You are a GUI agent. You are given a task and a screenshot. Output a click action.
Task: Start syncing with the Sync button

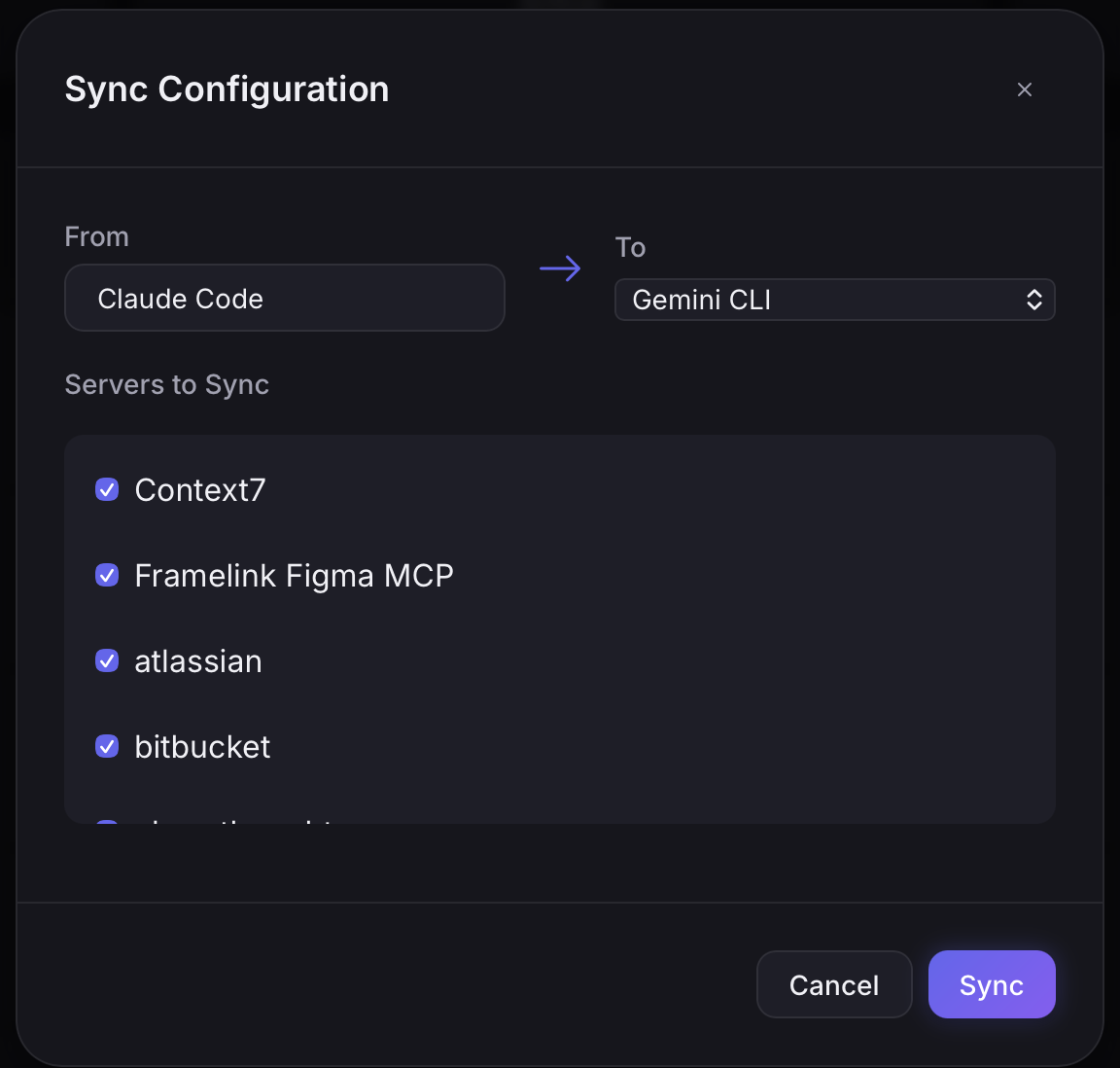coord(991,984)
